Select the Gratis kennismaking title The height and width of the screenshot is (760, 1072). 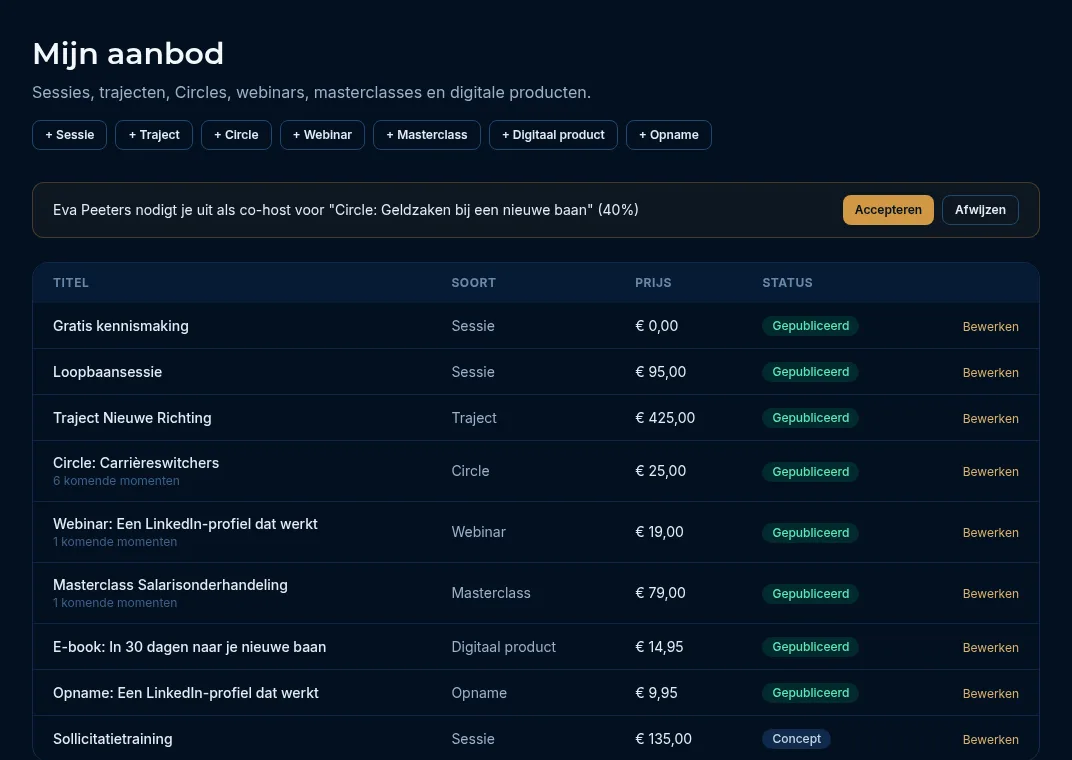coord(121,326)
